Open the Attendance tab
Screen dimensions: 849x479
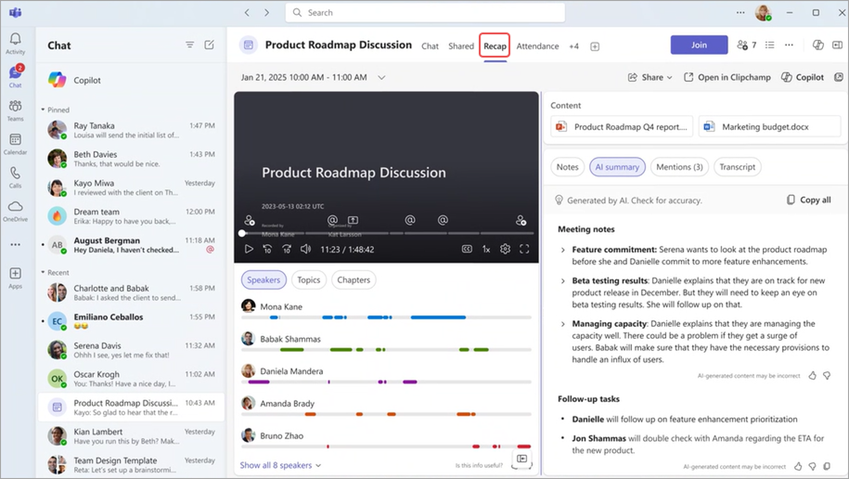[x=537, y=47]
